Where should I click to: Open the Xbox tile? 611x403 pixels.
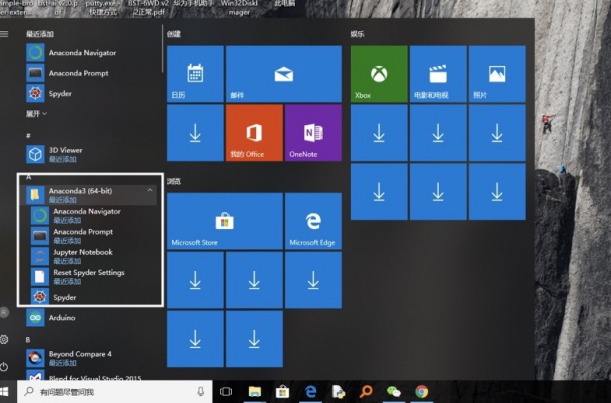(x=379, y=74)
